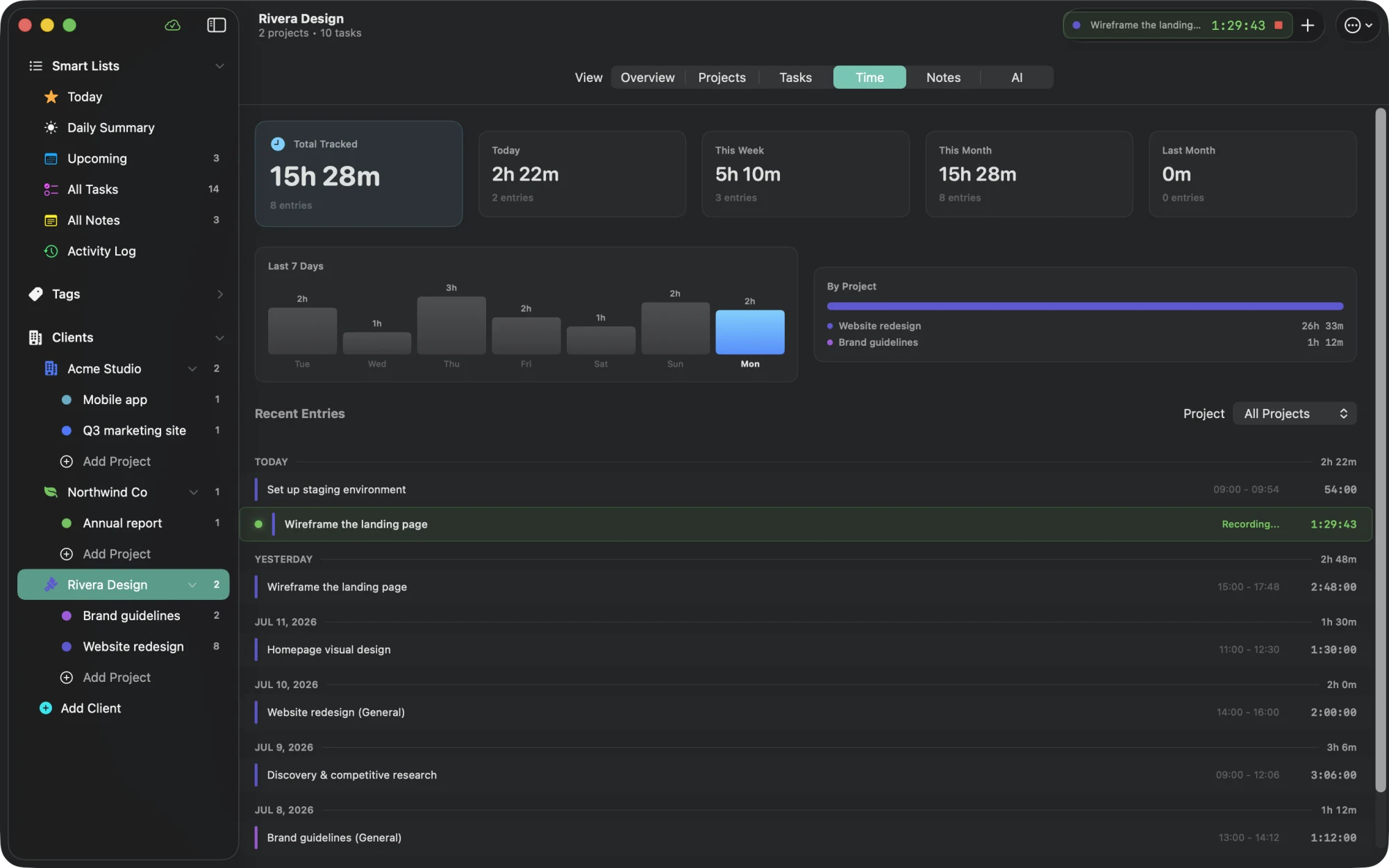Viewport: 1389px width, 868px height.
Task: Toggle the sidebar panel icon
Action: (217, 25)
